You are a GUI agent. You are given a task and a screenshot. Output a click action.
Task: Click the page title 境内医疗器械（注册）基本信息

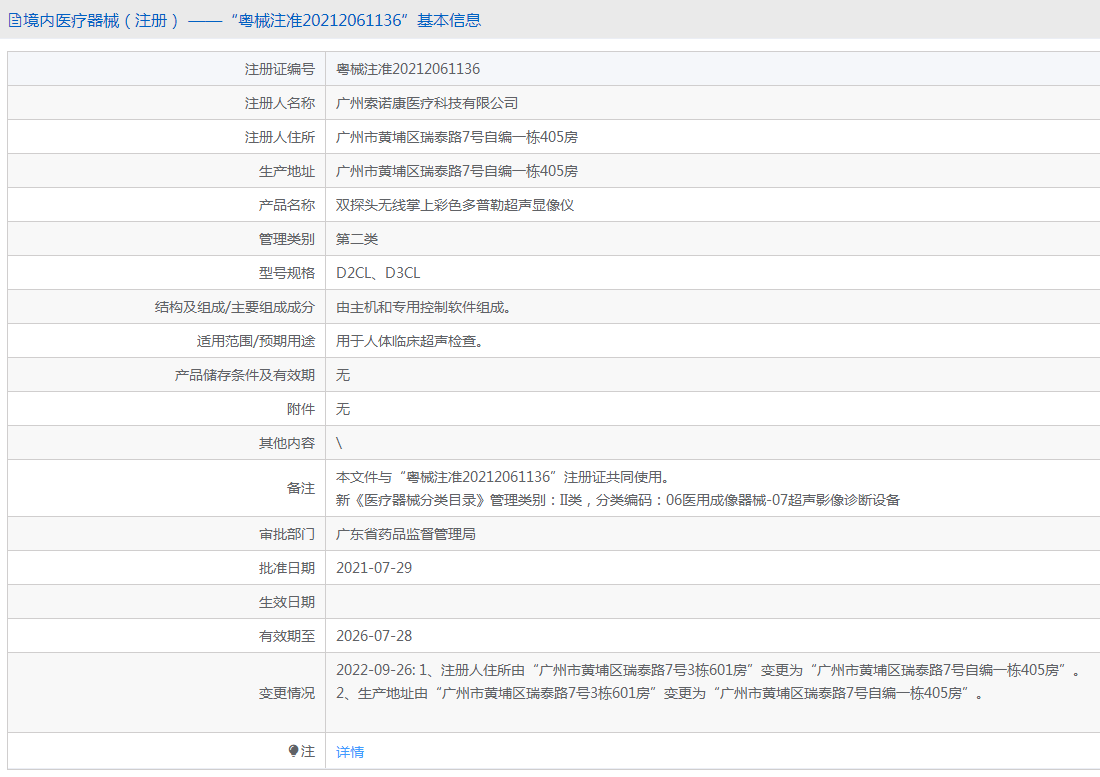pyautogui.click(x=252, y=20)
